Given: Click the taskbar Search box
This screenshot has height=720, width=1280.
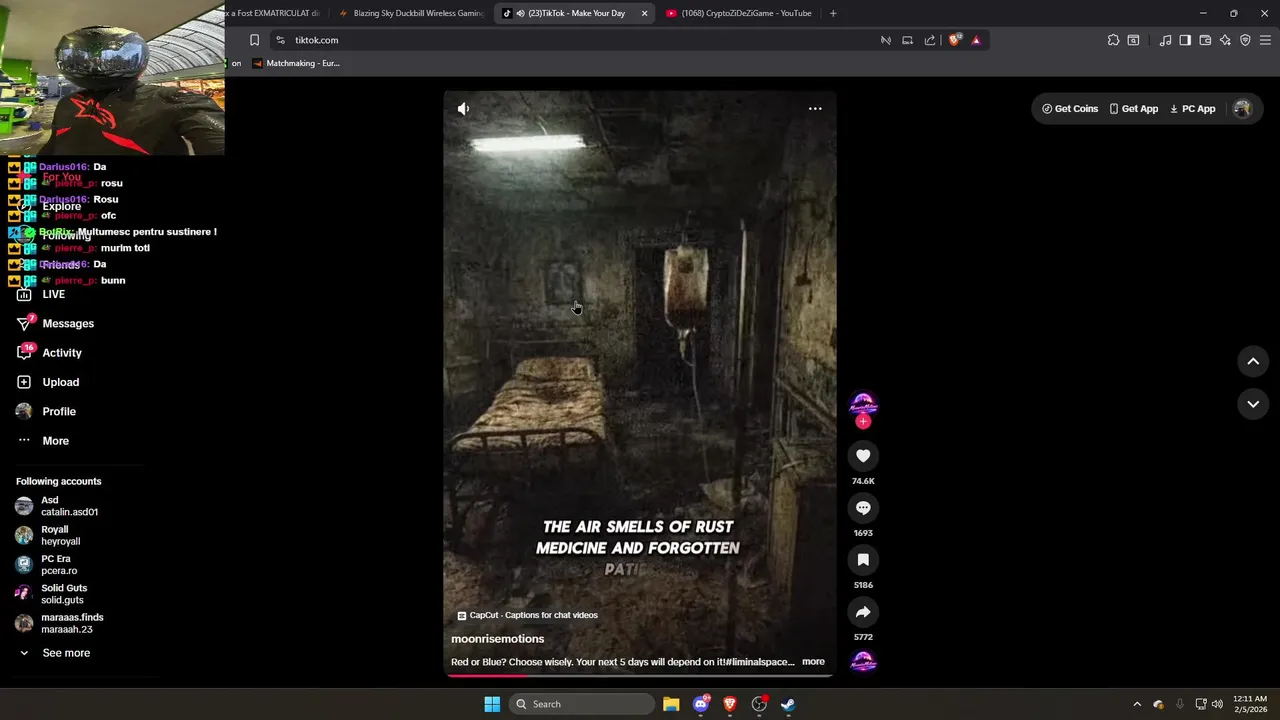Looking at the screenshot, I should pyautogui.click(x=583, y=704).
